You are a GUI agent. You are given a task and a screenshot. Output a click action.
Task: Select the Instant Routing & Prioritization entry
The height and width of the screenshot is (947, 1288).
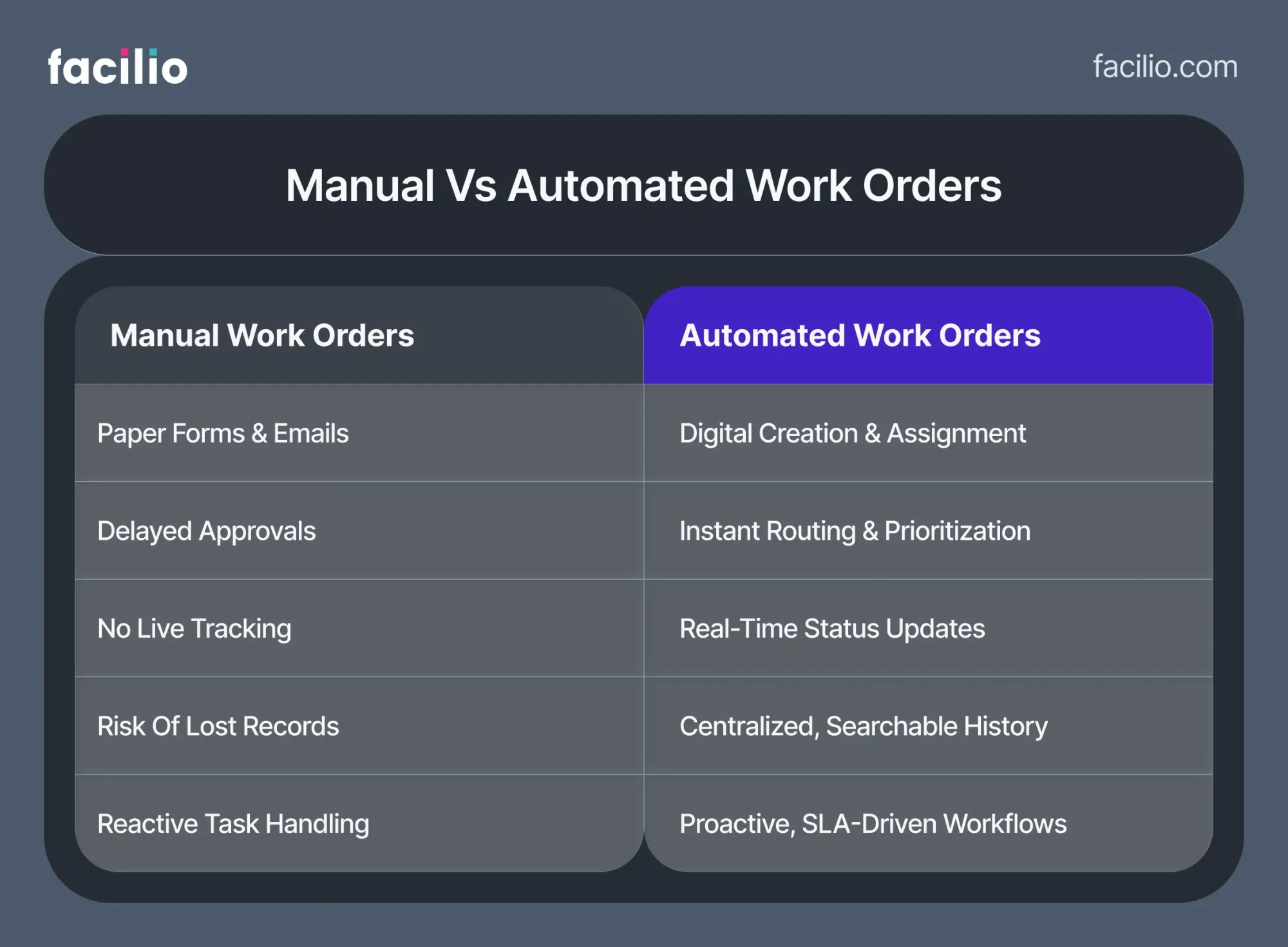click(x=855, y=531)
